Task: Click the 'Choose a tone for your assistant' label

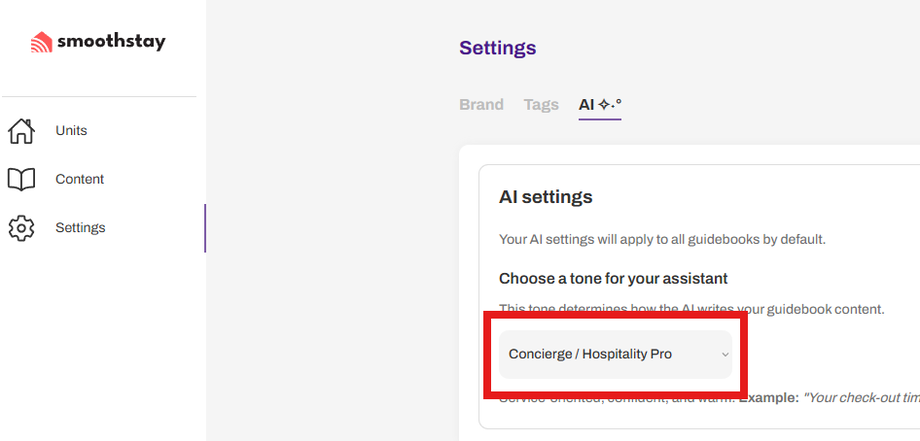Action: [613, 278]
